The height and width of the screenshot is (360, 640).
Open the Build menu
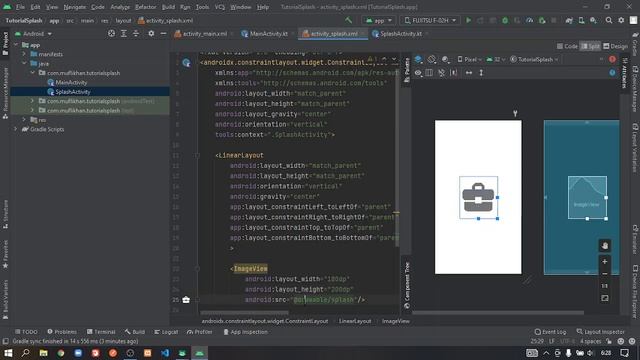[x=168, y=7]
